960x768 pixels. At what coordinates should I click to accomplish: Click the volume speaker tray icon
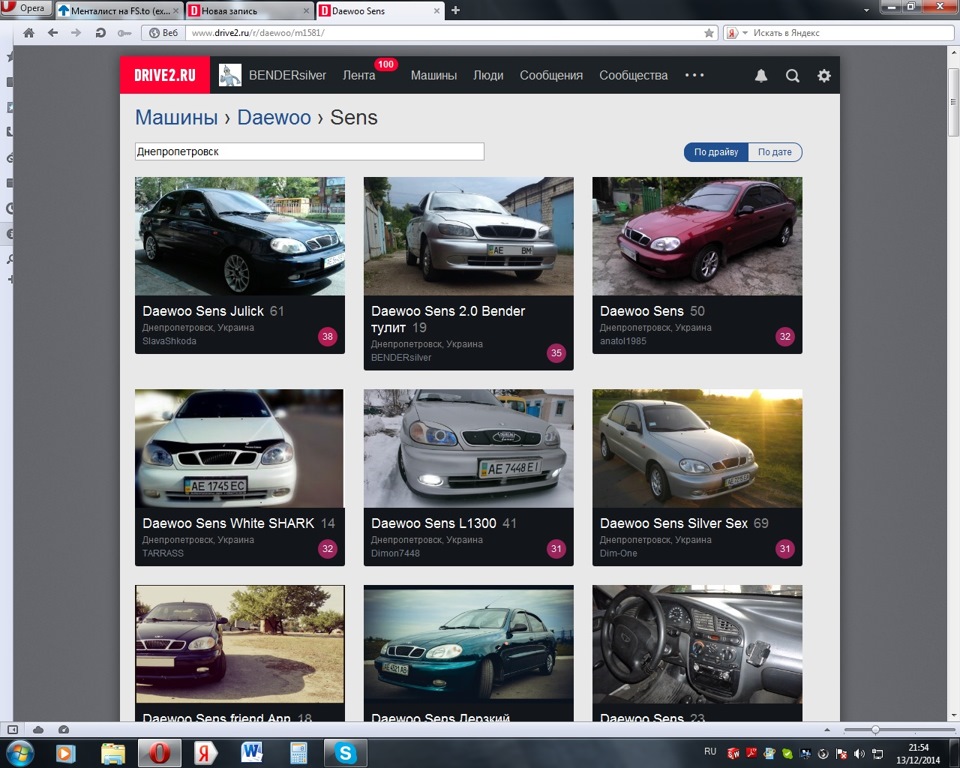(860, 753)
